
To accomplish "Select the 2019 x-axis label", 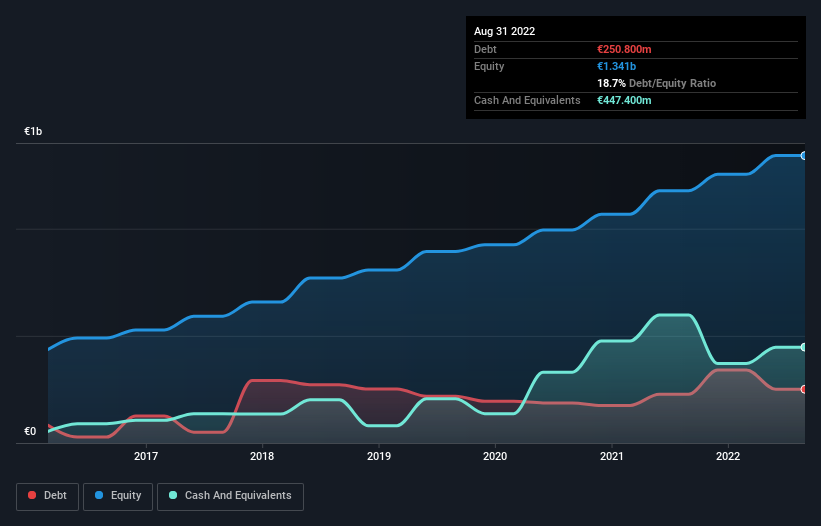I will (379, 456).
